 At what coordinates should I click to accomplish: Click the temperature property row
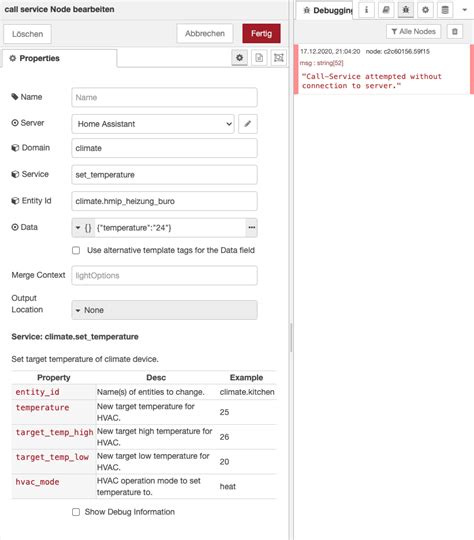point(144,412)
